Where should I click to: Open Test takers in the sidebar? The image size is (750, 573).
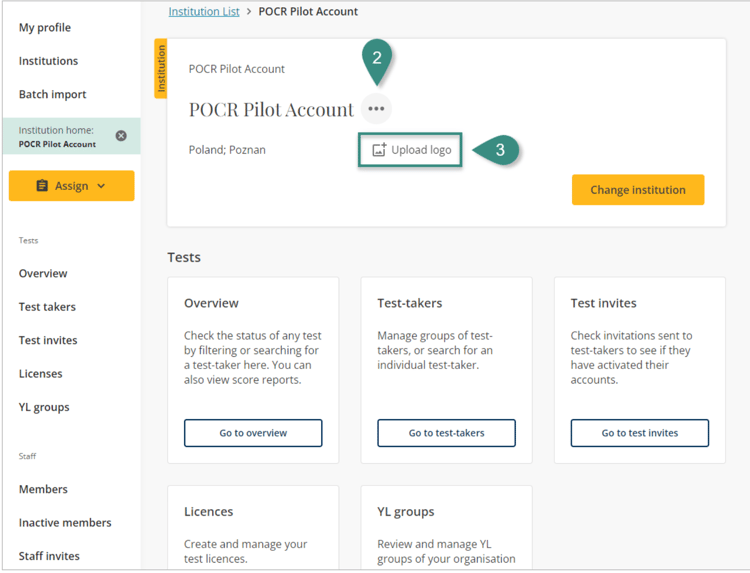pos(47,307)
